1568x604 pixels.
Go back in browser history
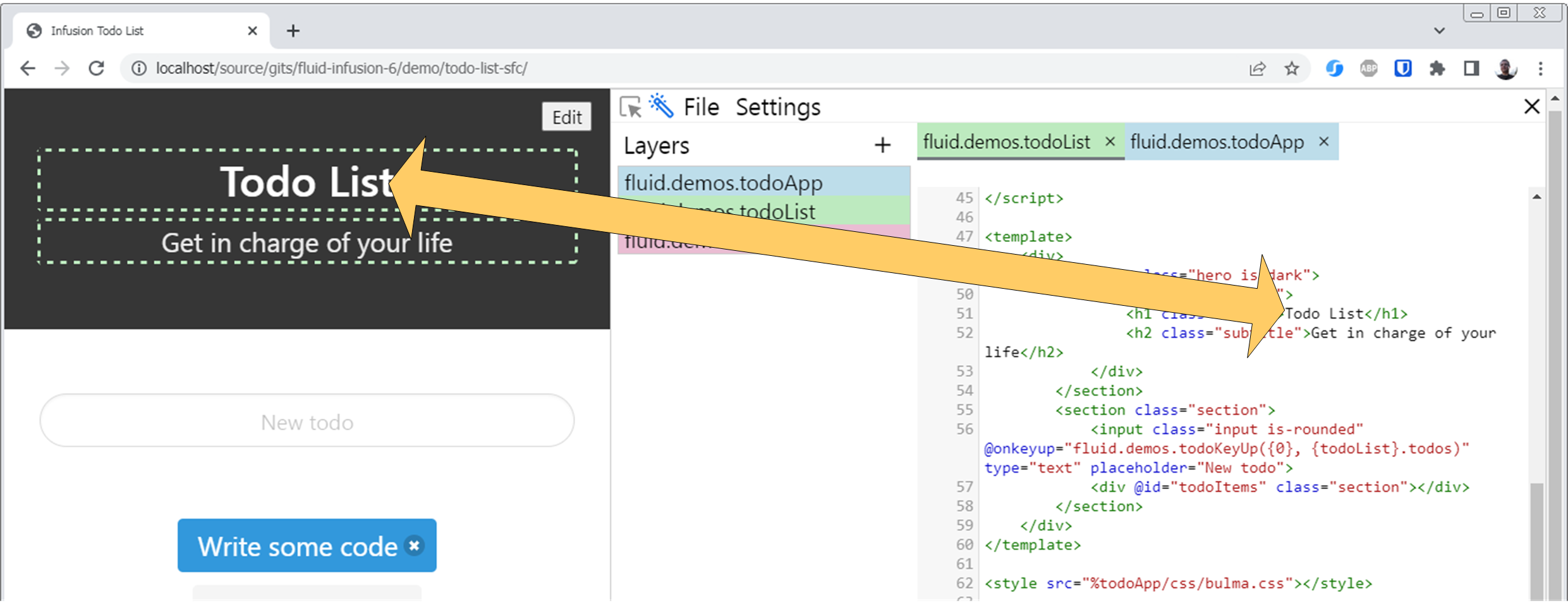28,68
